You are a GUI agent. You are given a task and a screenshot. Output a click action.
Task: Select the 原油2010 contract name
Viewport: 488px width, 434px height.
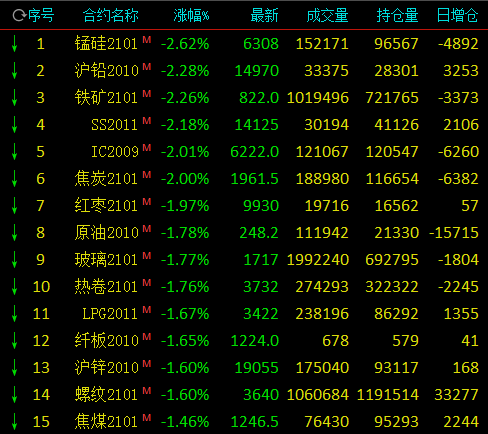106,233
